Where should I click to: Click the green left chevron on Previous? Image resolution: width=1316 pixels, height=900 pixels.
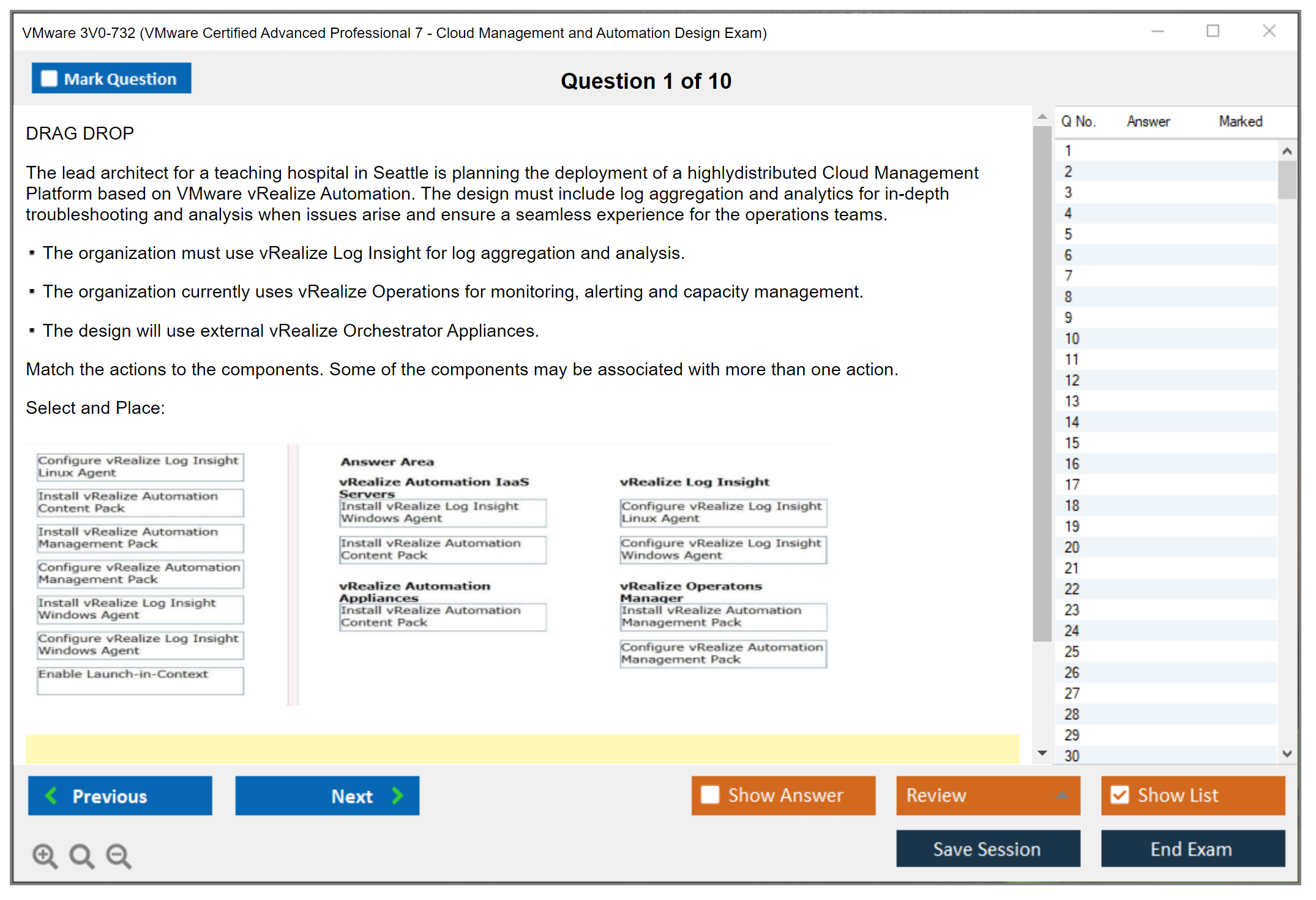point(51,796)
